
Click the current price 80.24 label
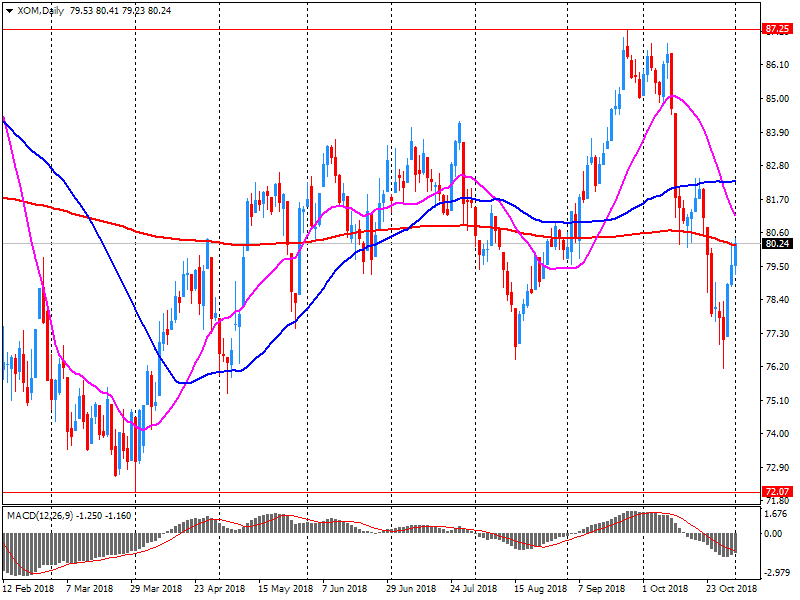(x=776, y=243)
